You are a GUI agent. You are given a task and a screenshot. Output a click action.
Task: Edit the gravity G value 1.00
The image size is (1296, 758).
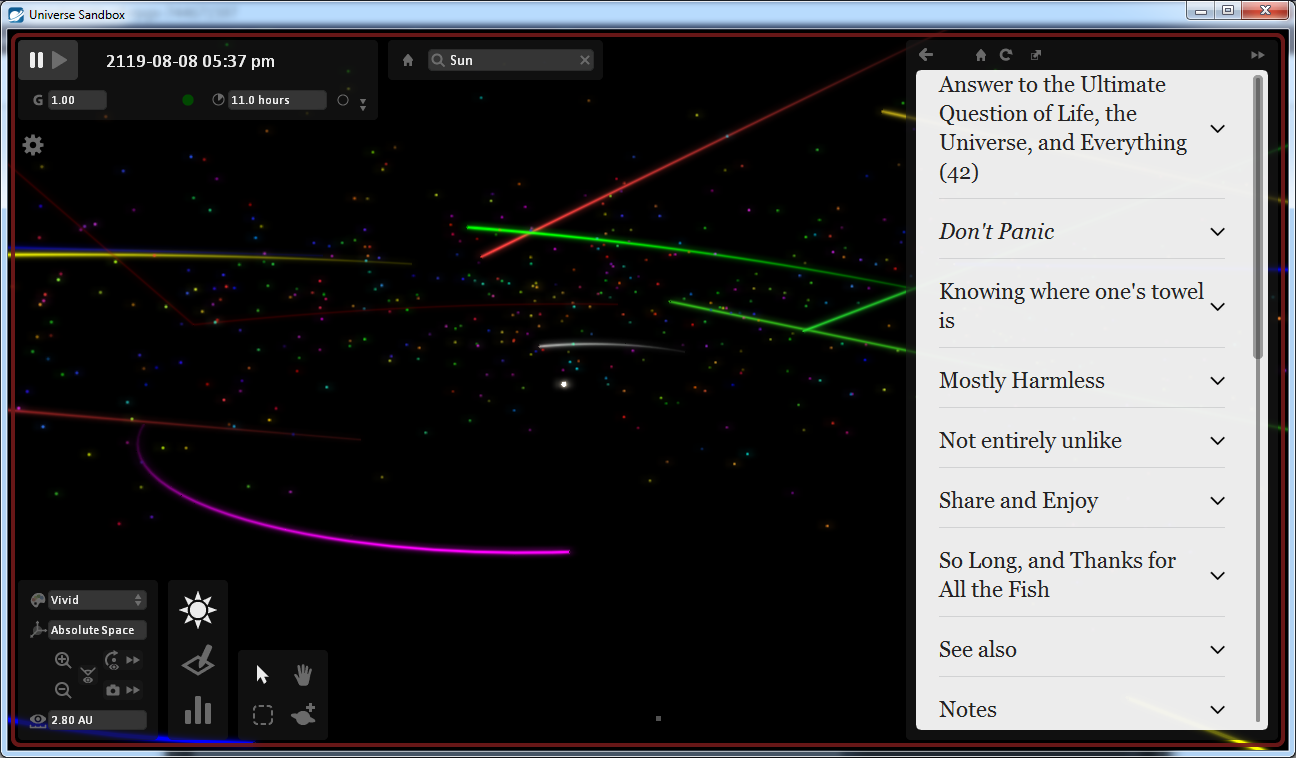(x=76, y=100)
